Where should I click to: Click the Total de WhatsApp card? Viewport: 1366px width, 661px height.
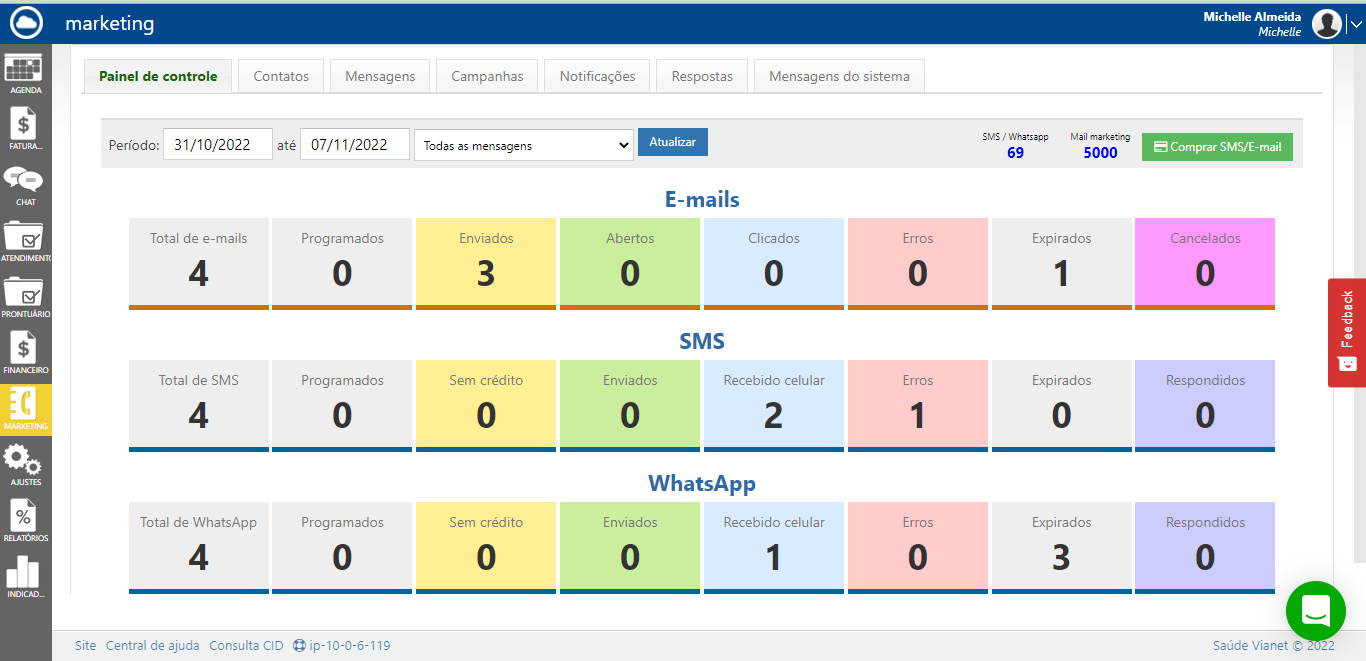199,548
